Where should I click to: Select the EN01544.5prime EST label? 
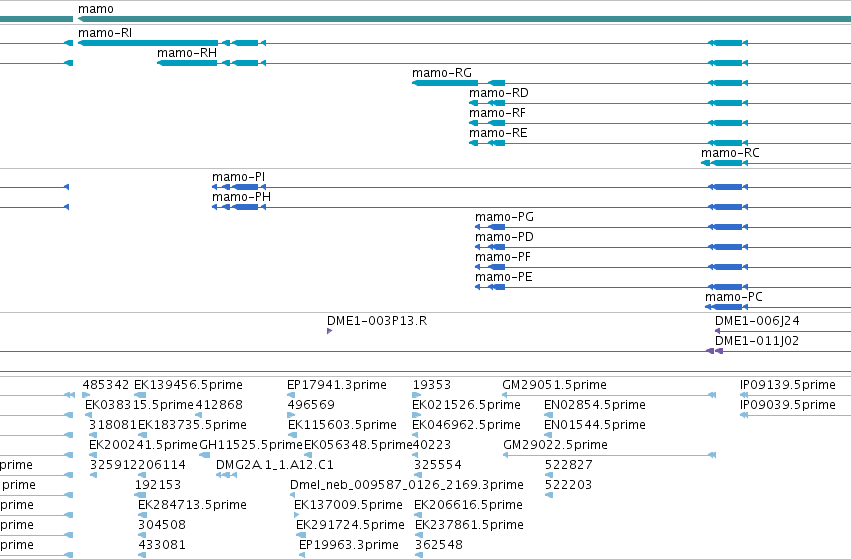(595, 425)
